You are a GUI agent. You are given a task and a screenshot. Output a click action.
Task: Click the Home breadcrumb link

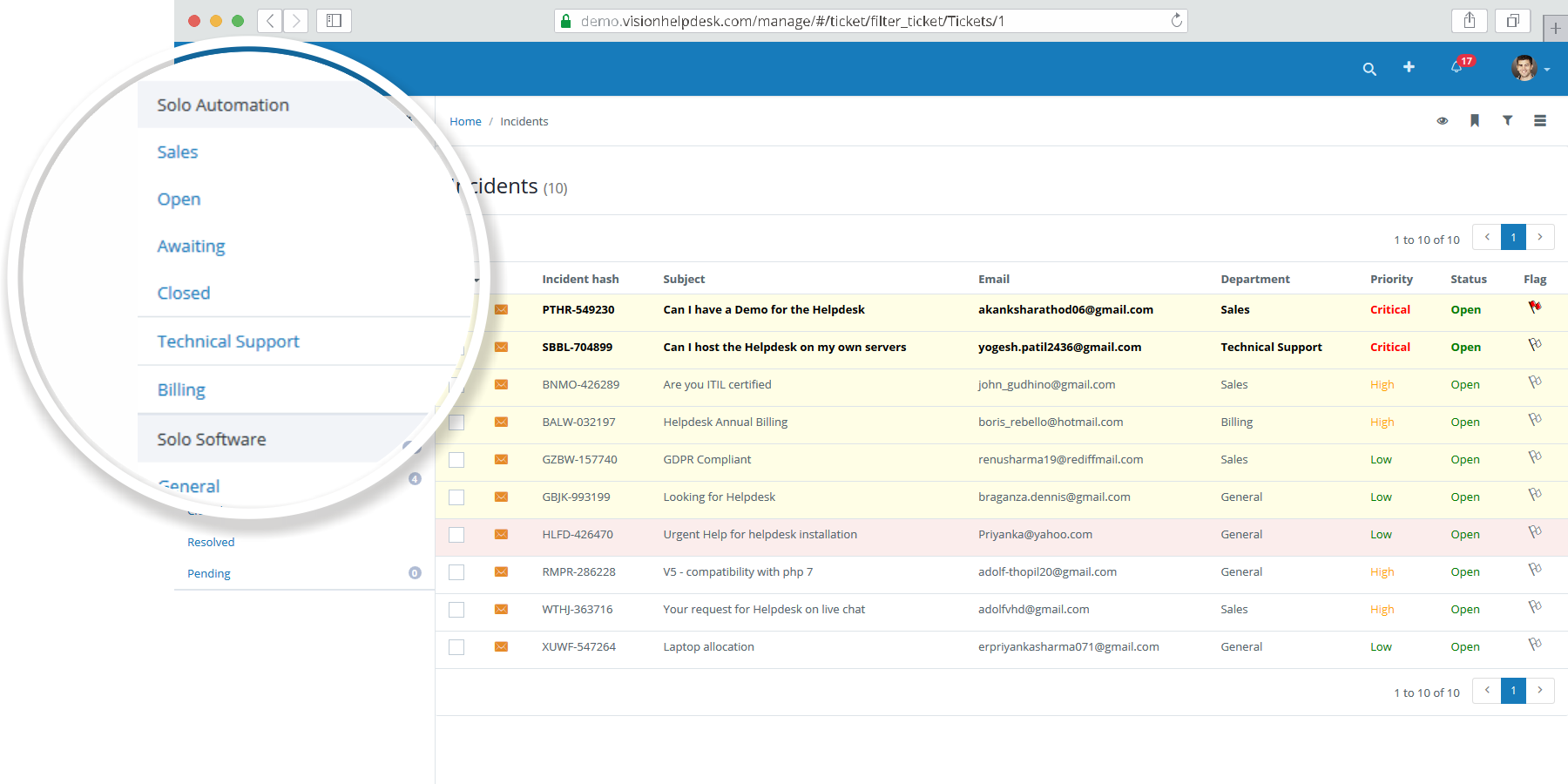(465, 121)
